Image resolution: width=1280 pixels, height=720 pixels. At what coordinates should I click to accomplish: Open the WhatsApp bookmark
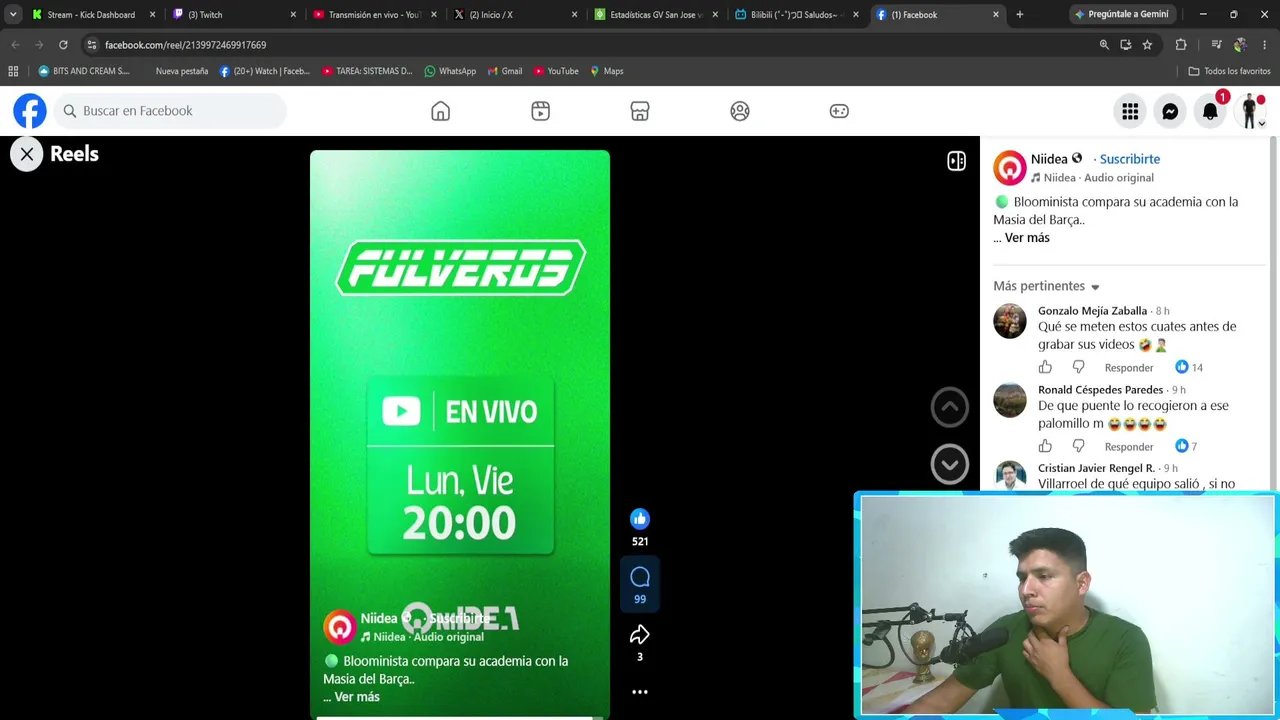[450, 71]
